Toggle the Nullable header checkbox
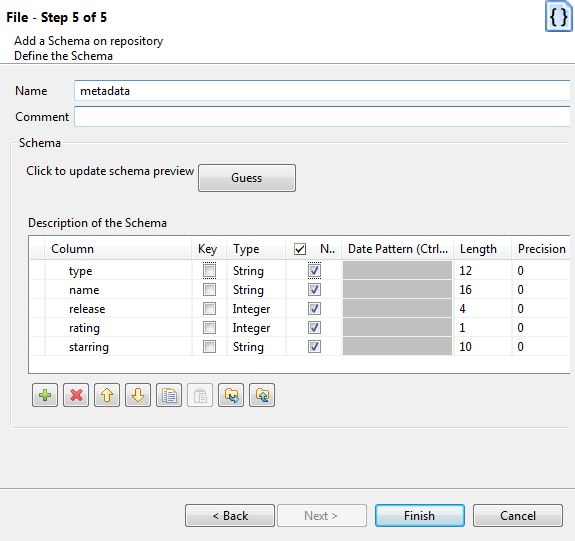Viewport: 575px width, 541px height. pyautogui.click(x=300, y=249)
